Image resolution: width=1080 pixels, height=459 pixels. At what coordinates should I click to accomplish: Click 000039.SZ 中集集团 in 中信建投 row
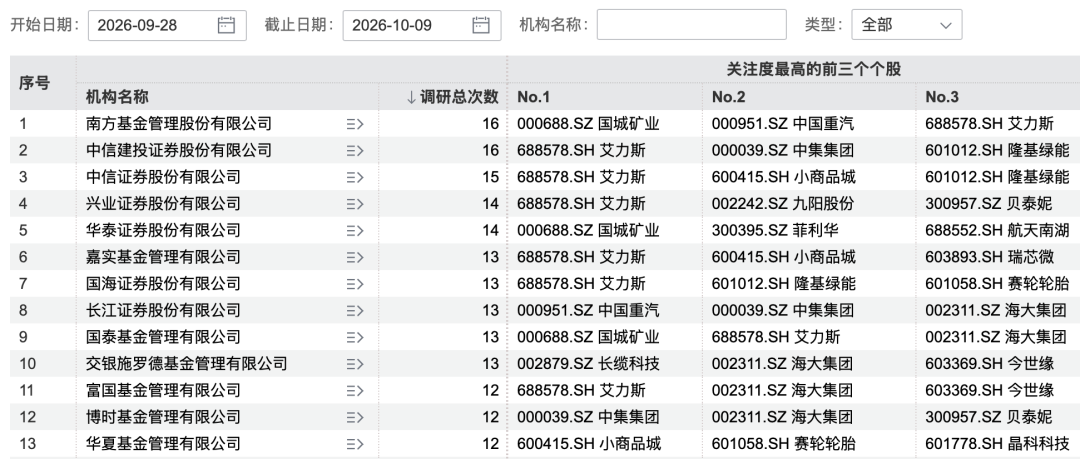[783, 150]
